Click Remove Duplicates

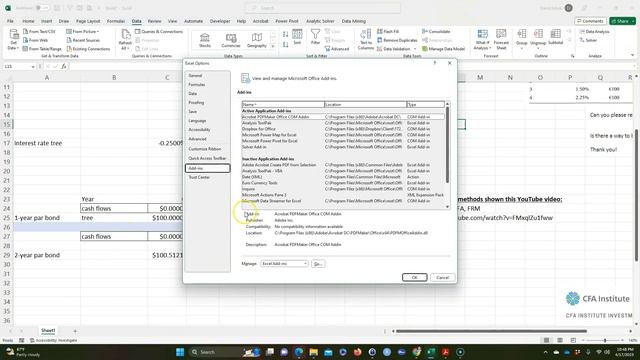pyautogui.click(x=397, y=40)
